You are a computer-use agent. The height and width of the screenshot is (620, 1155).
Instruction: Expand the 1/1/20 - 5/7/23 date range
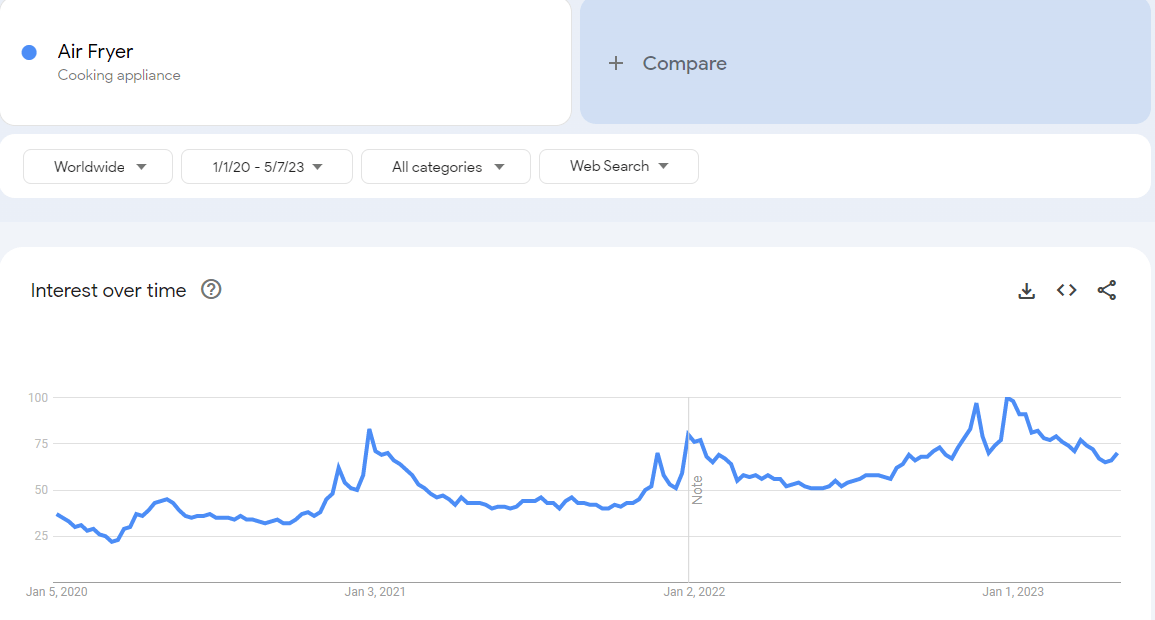pyautogui.click(x=267, y=167)
